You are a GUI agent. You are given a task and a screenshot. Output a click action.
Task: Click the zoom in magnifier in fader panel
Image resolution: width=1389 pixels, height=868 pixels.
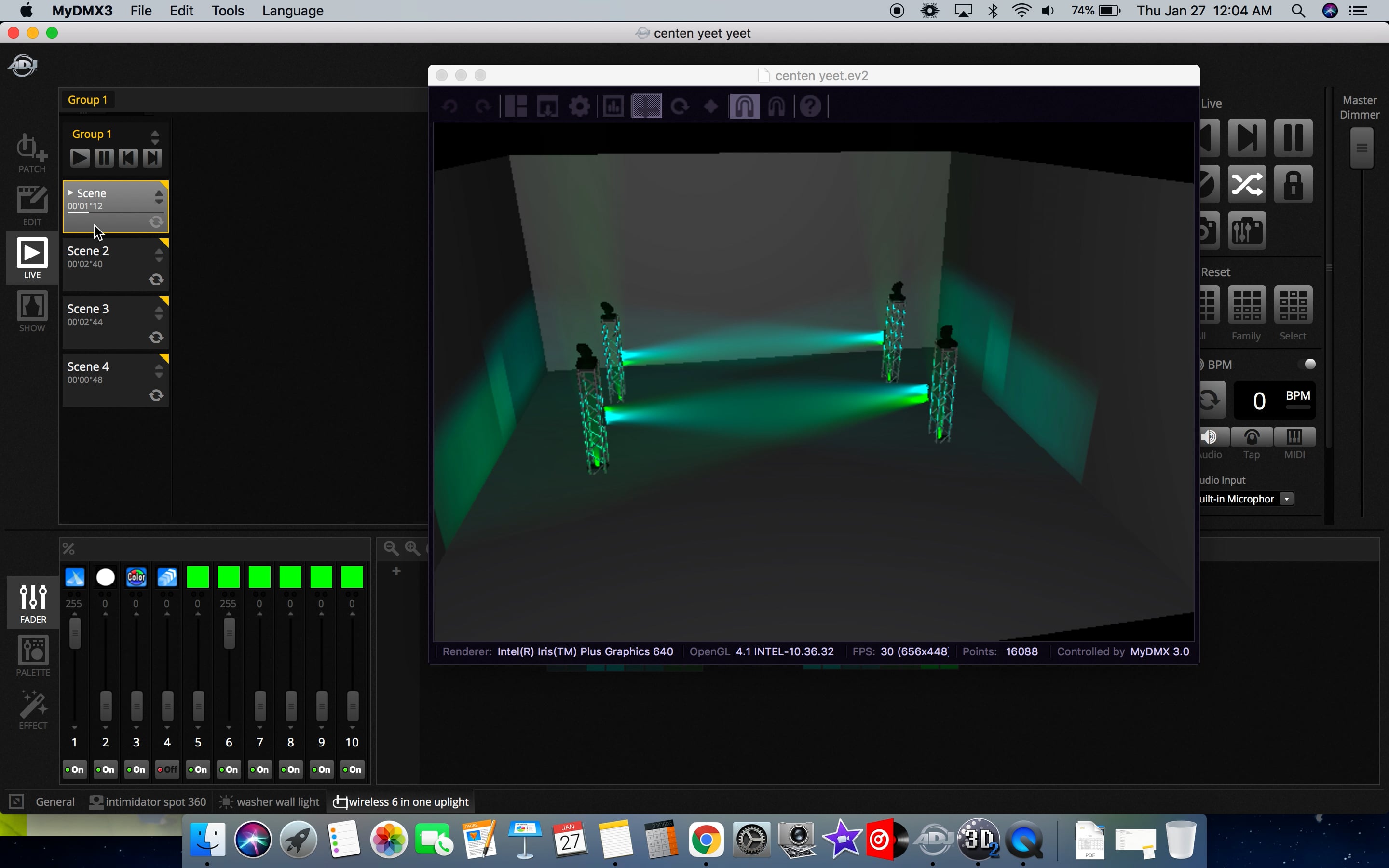413,548
